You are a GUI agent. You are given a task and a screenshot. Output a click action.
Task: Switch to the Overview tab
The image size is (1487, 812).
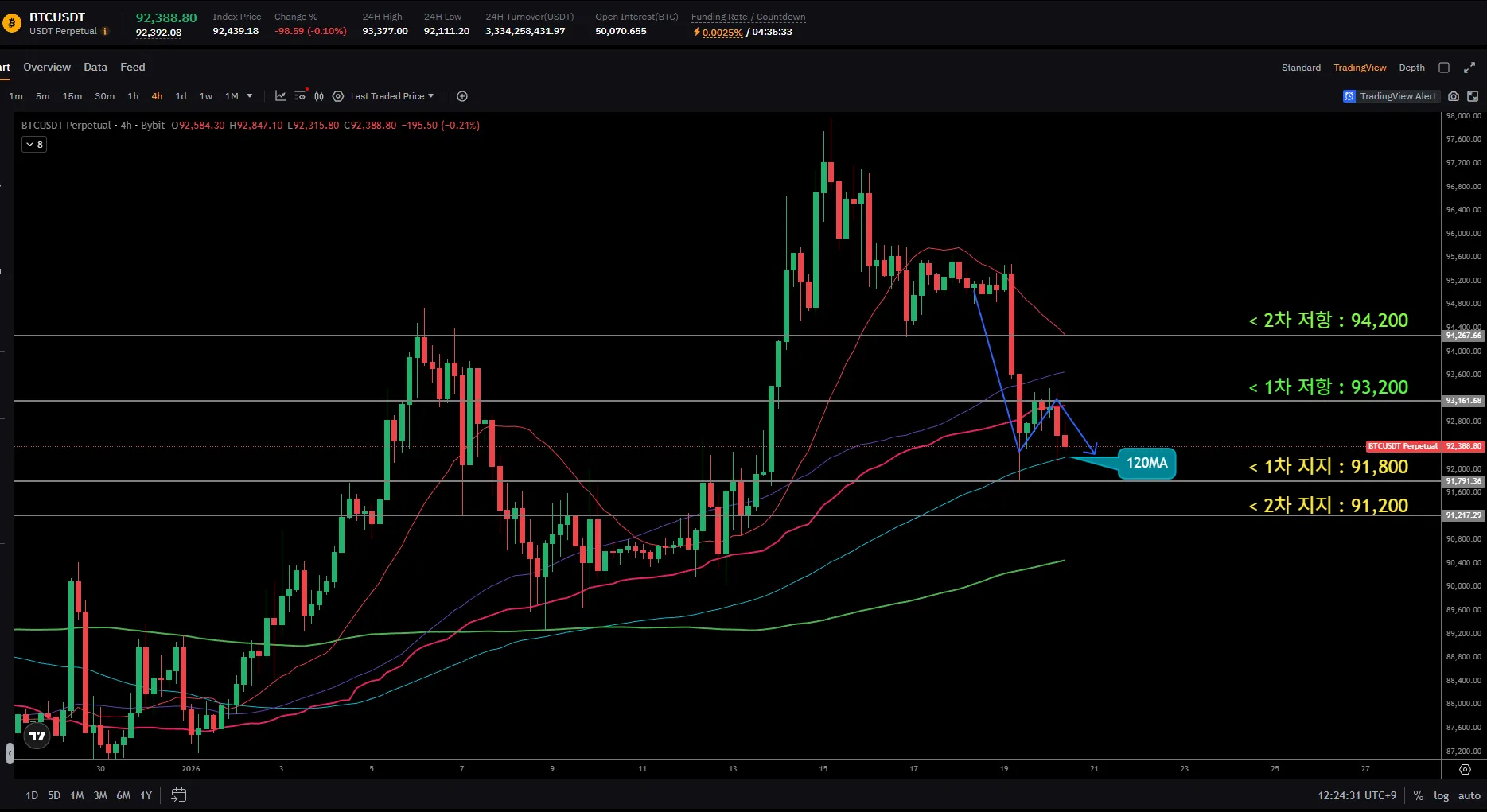47,68
